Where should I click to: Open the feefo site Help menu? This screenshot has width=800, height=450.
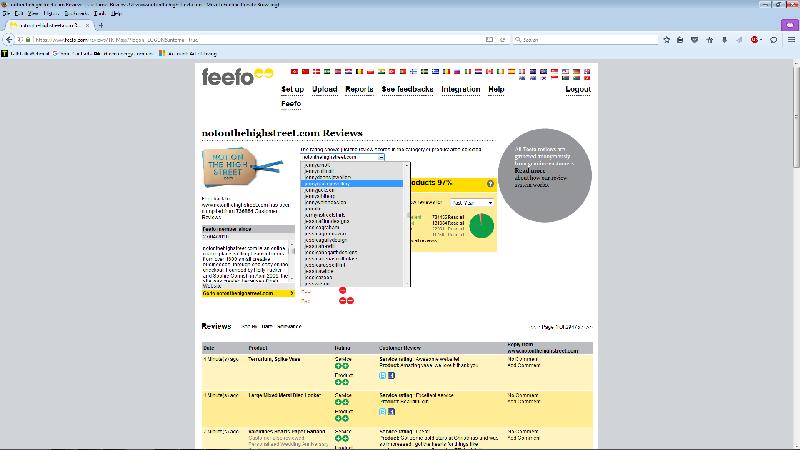click(496, 89)
